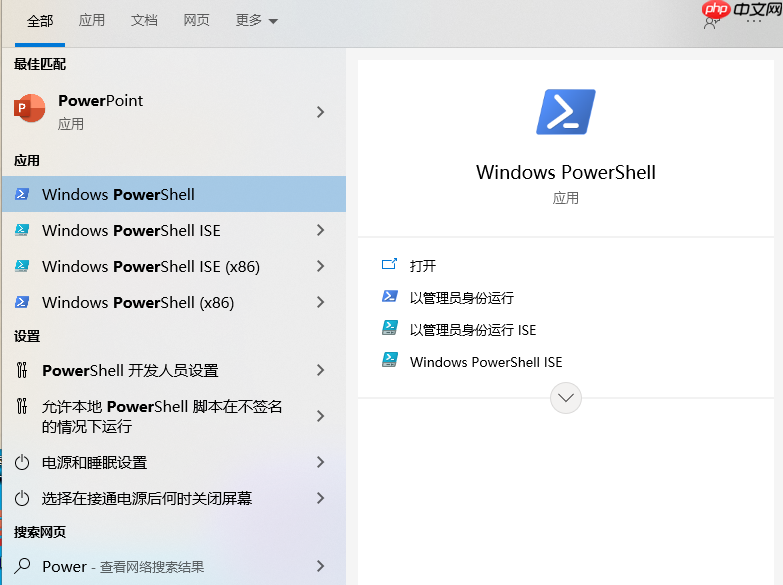Click power icon beside 选择在接通电源后何时关闭屏幕

point(22,498)
